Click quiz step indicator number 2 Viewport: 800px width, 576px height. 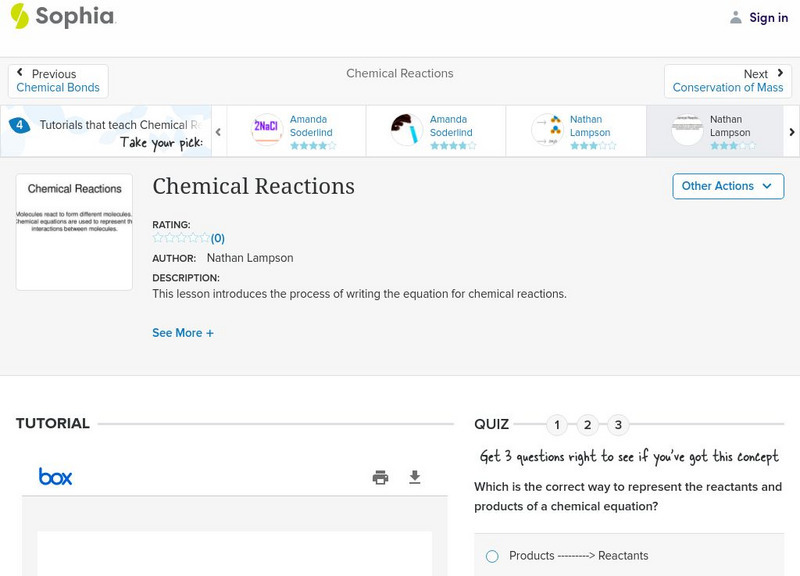(x=587, y=425)
